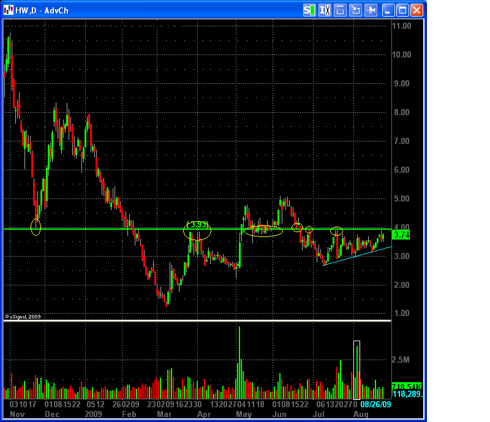The width and height of the screenshot is (490, 422).
Task: Click the white rectangle around August volume bar
Action: click(x=357, y=370)
